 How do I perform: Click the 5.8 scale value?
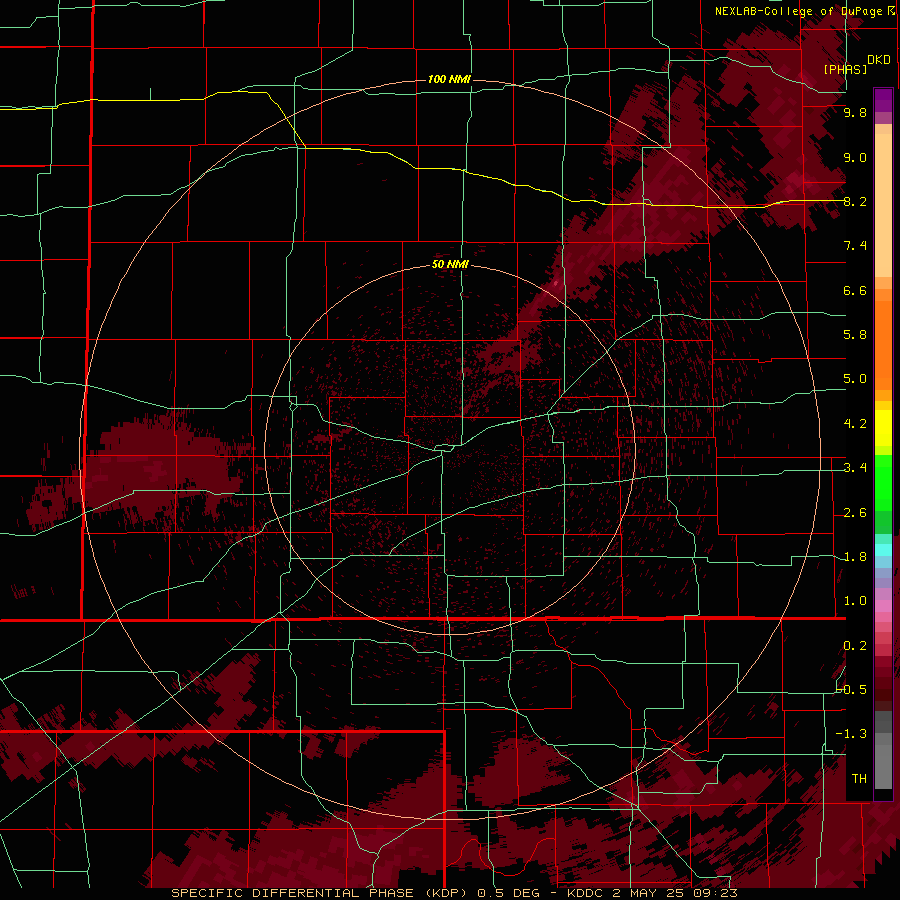click(x=855, y=335)
